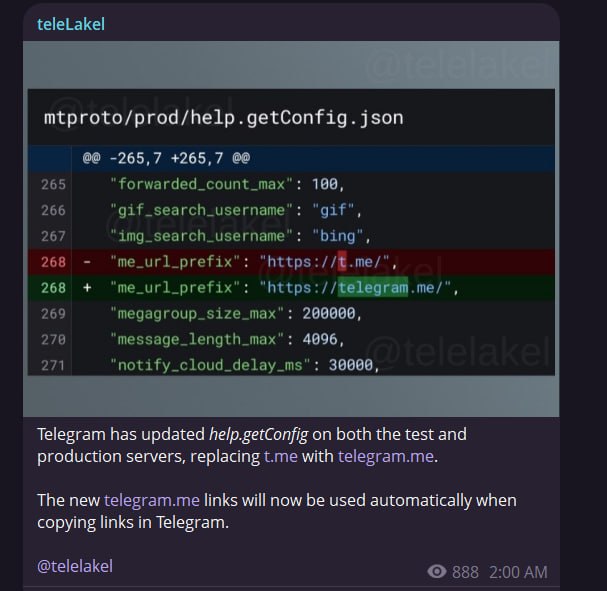Screen dimensions: 607x591
Task: Open the @telelakel mention below the message
Action: point(75,566)
